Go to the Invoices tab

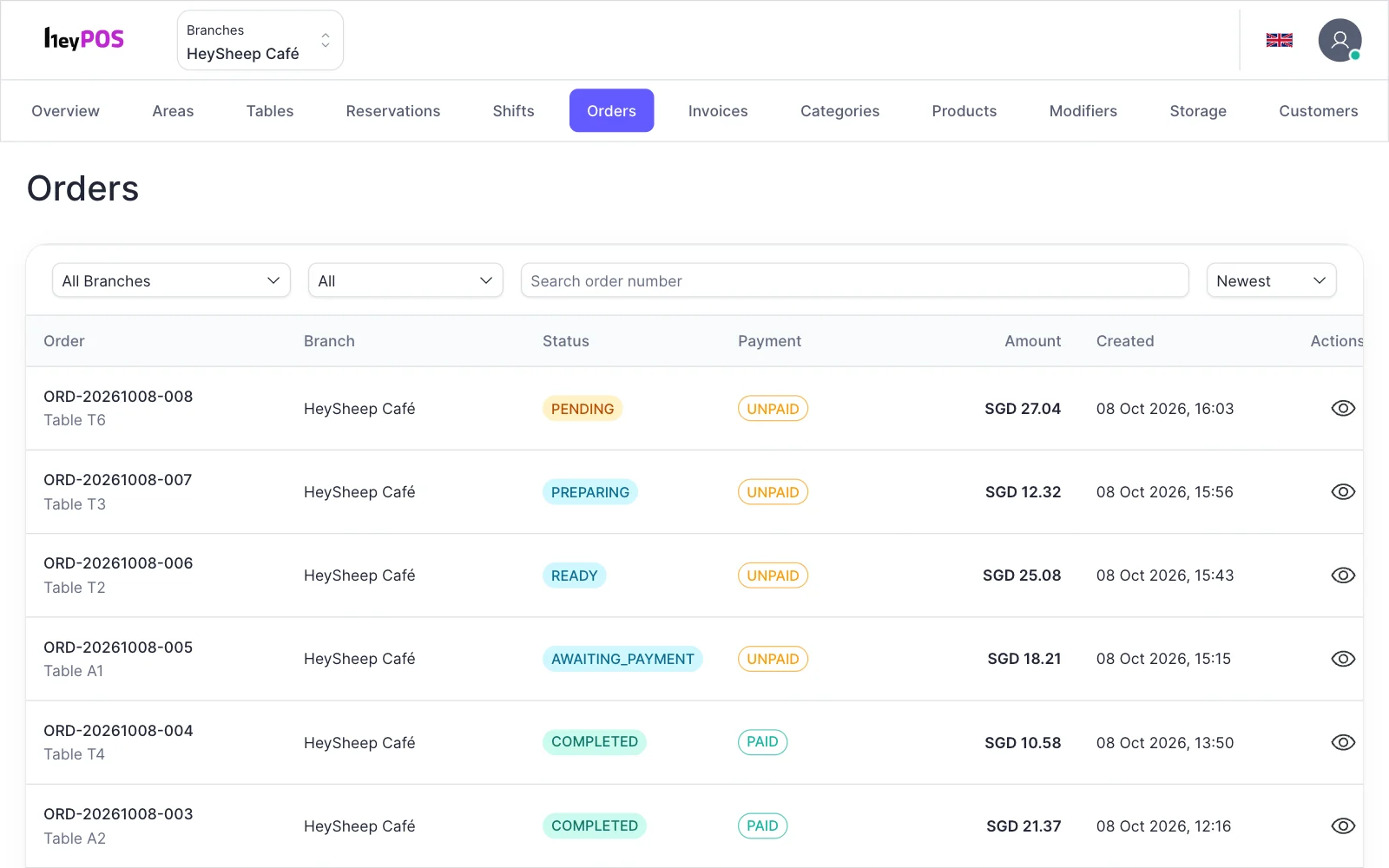[718, 111]
